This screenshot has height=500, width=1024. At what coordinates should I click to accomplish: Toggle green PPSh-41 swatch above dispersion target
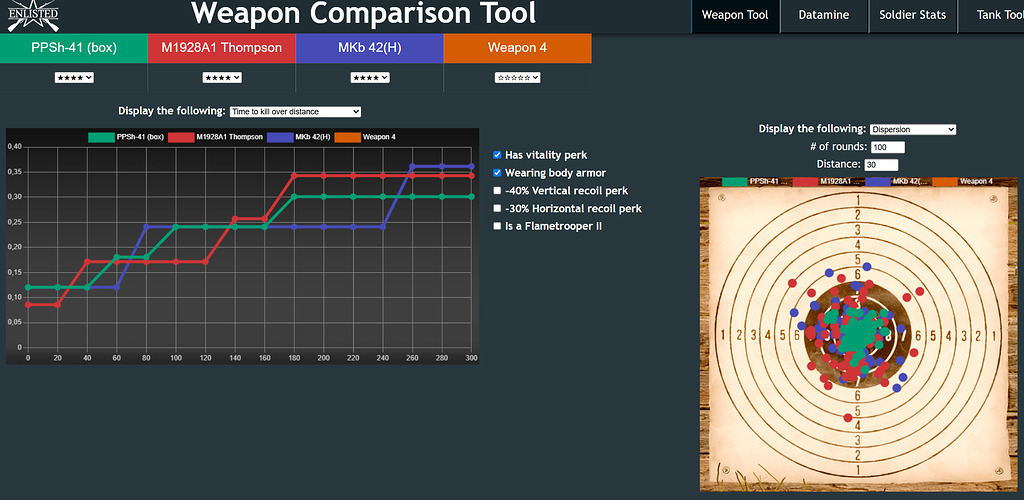(x=733, y=181)
